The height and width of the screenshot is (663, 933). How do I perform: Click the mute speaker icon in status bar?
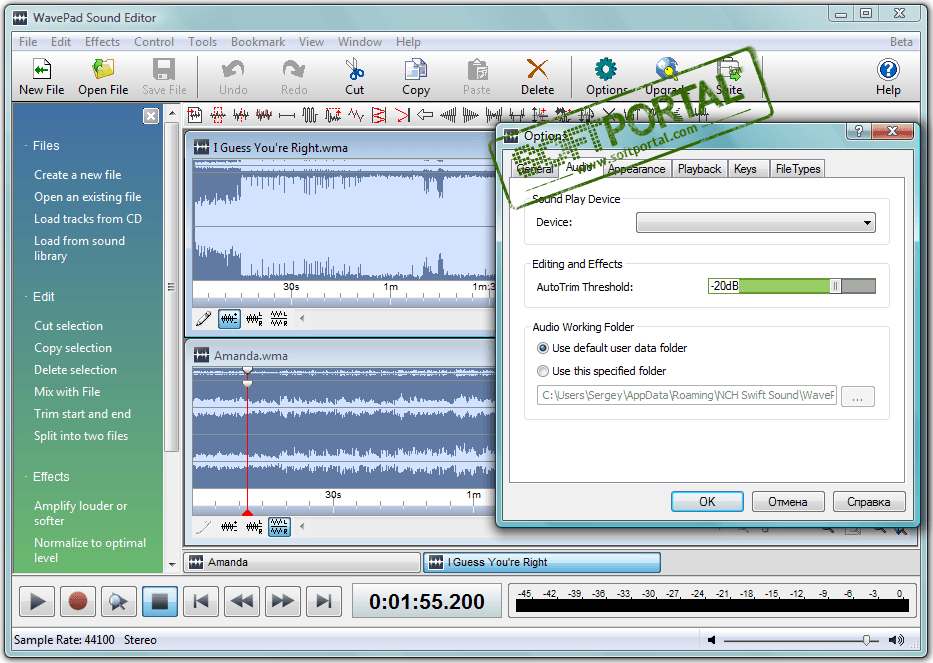tap(711, 640)
